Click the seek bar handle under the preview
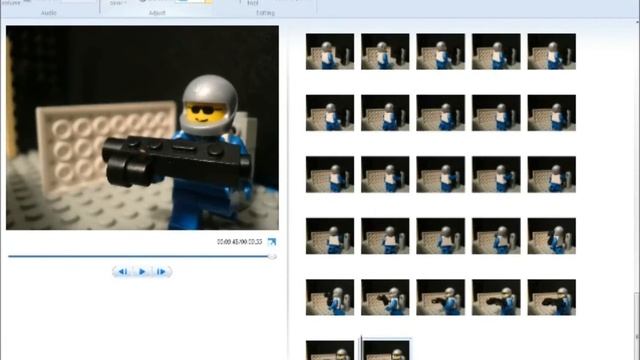 point(272,256)
